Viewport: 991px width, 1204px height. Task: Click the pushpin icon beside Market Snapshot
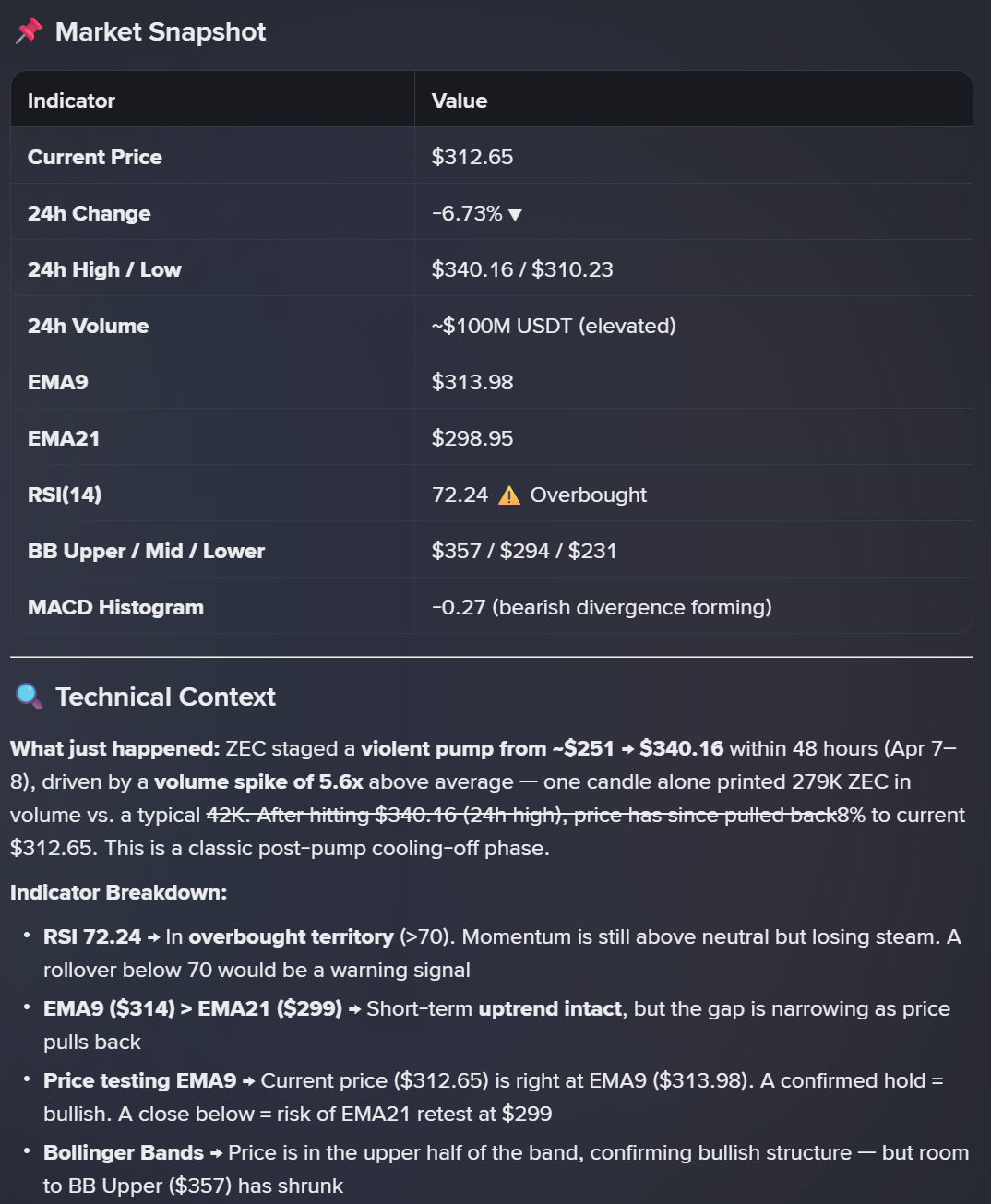click(29, 31)
